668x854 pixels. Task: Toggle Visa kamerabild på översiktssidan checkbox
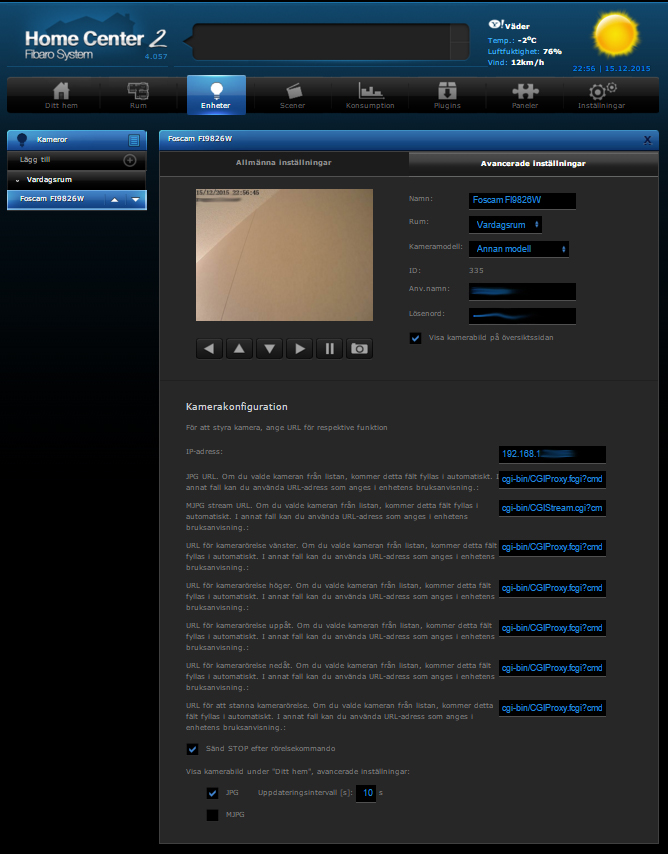(x=416, y=338)
